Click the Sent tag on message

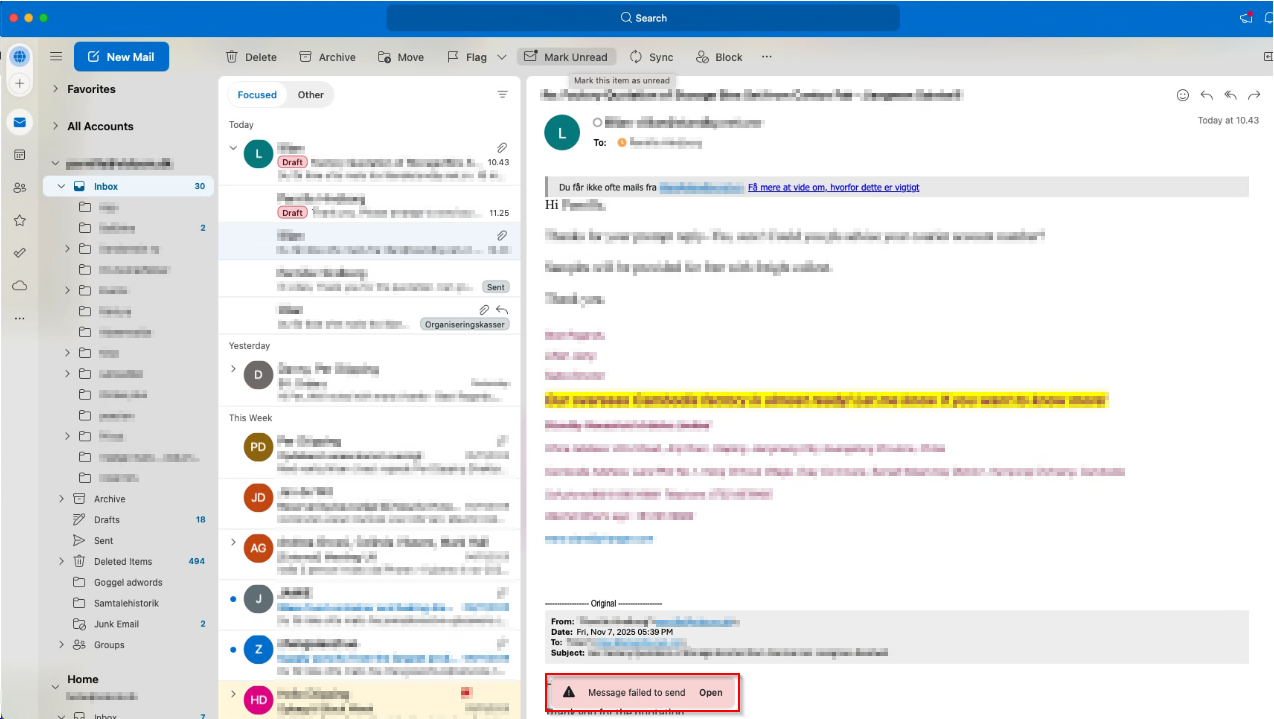[496, 287]
